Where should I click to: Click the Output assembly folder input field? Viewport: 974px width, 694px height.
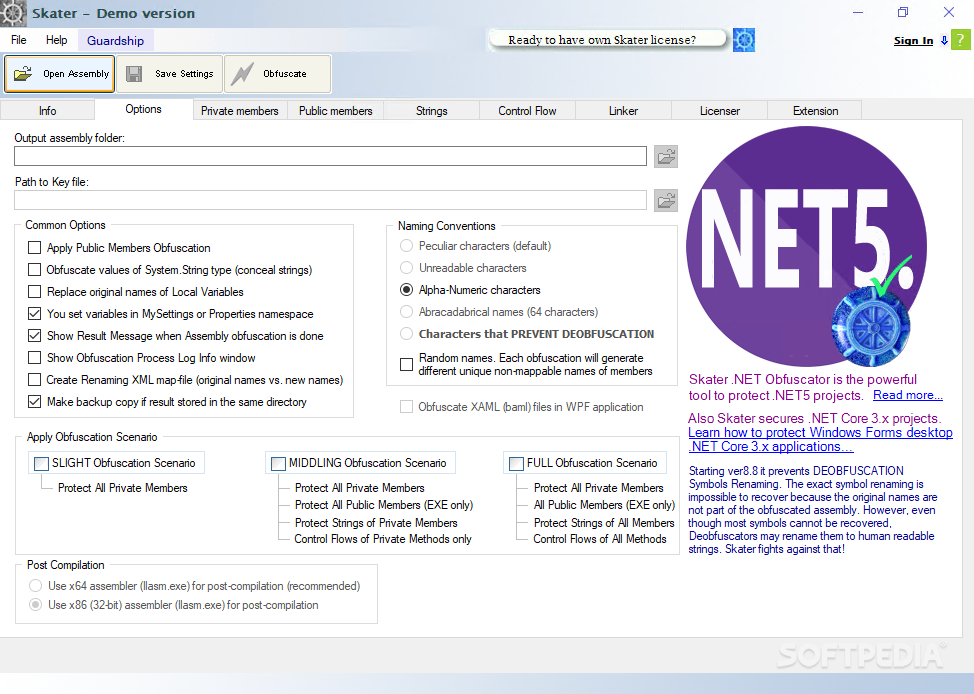[330, 156]
